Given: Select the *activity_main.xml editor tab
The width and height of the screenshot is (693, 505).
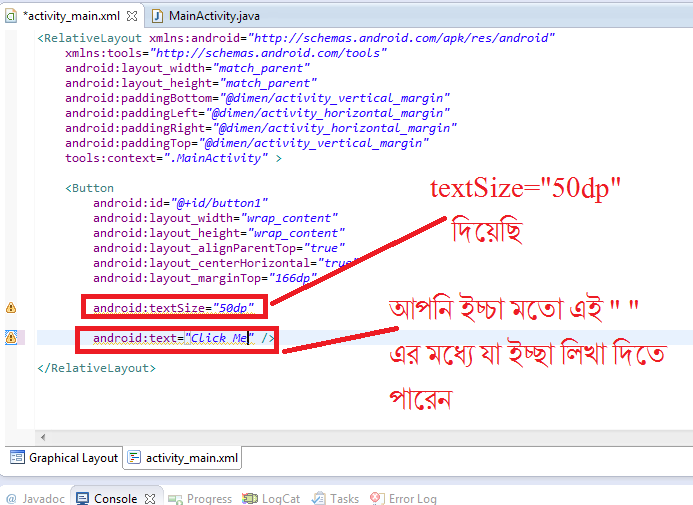Looking at the screenshot, I should [71, 16].
